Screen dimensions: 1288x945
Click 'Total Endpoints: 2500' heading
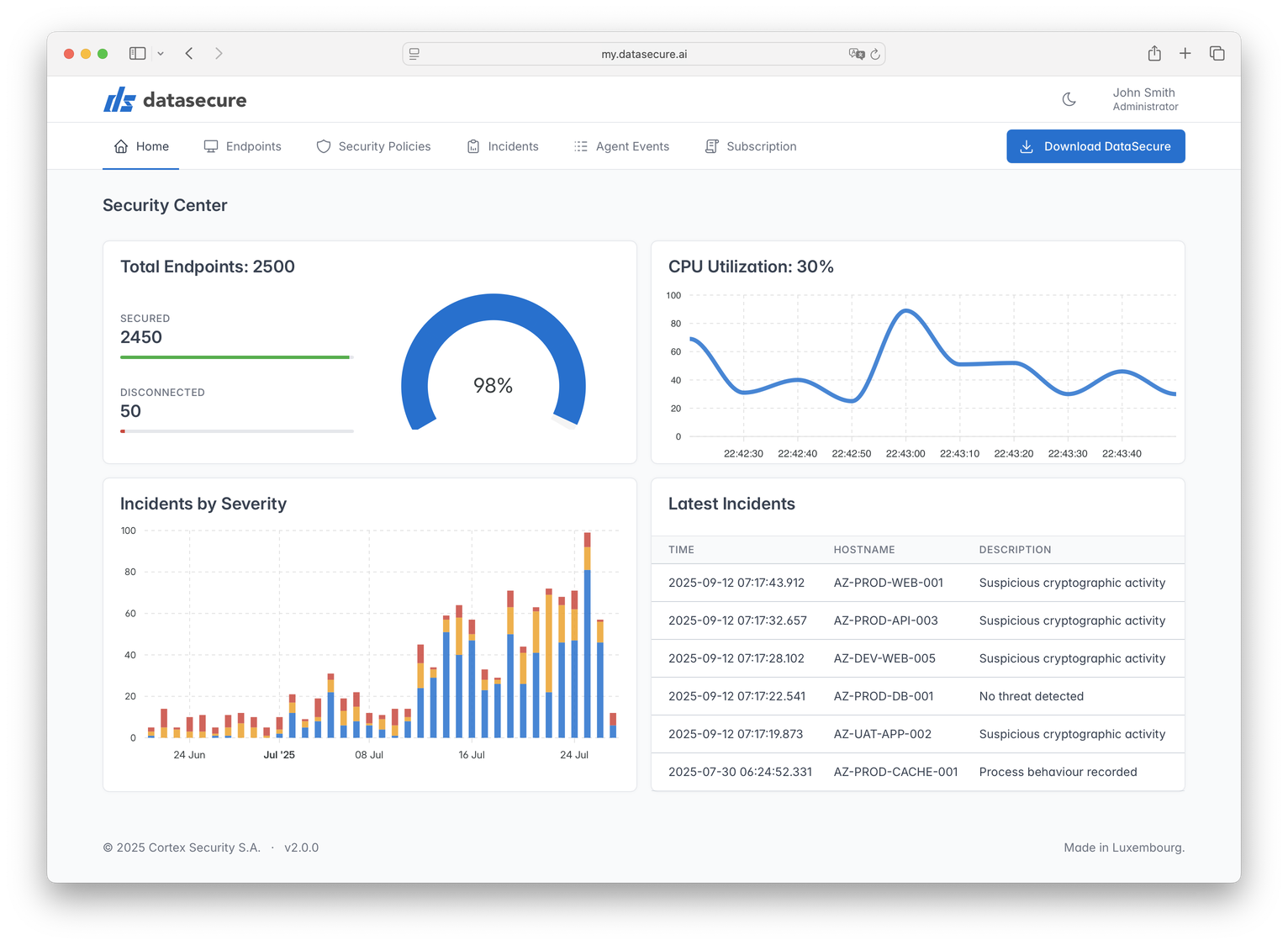click(208, 267)
